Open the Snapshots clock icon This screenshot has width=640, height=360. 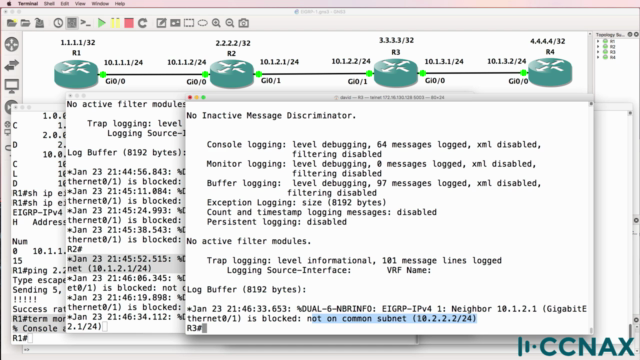coord(58,23)
